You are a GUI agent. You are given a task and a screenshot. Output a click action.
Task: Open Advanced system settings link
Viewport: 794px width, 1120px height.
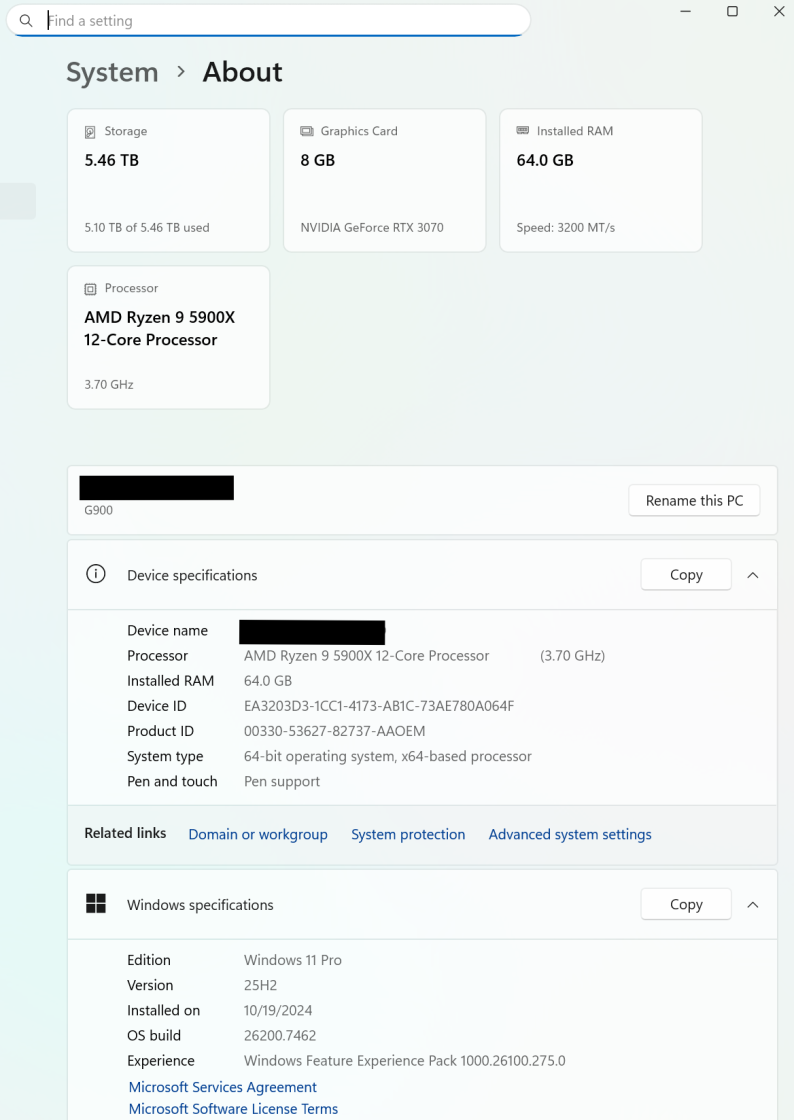tap(570, 834)
